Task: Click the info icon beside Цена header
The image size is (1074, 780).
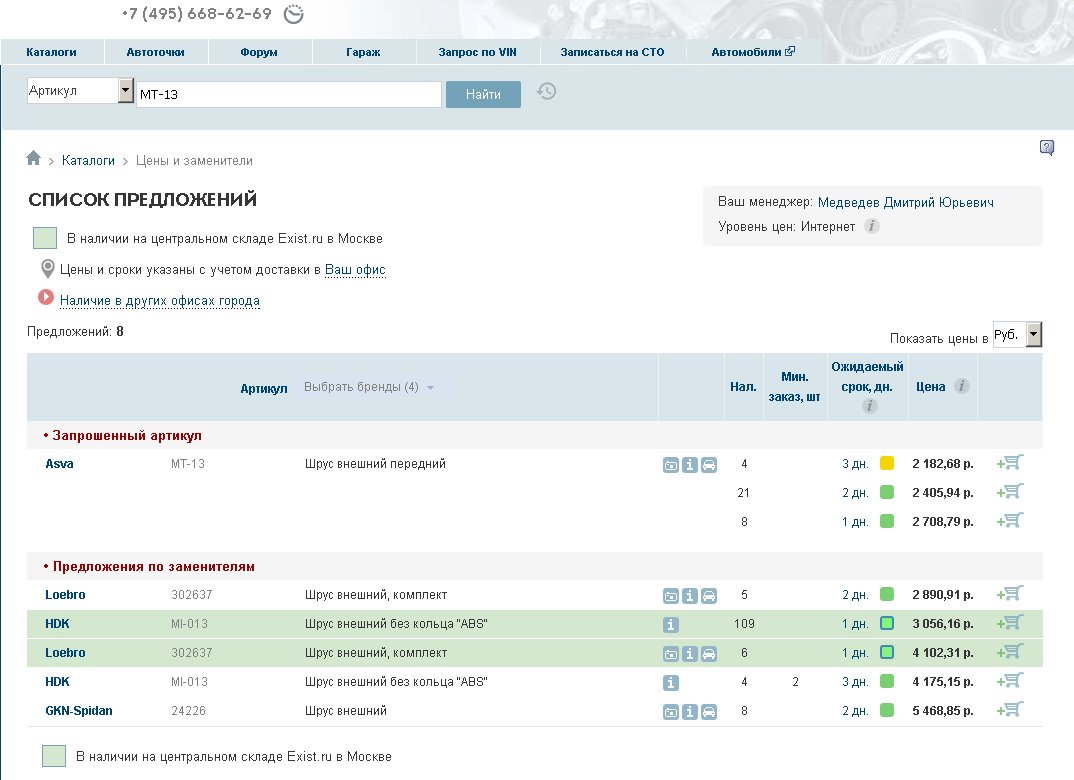Action: [x=962, y=386]
